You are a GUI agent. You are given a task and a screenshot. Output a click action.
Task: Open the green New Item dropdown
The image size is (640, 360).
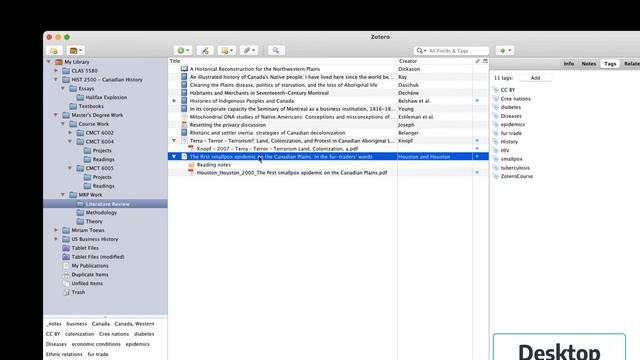coord(182,50)
